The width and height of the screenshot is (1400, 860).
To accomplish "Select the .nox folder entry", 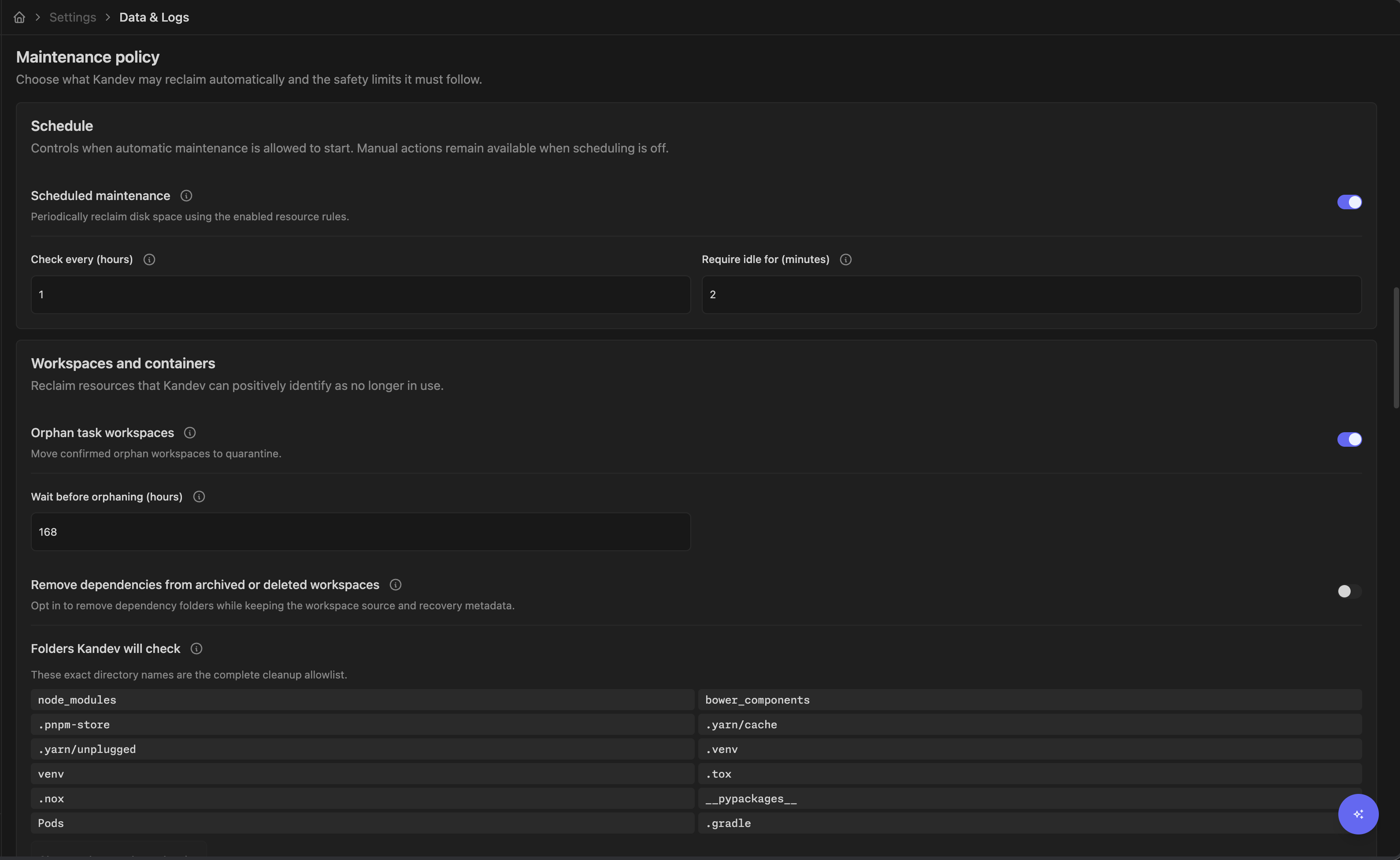I will [x=362, y=799].
